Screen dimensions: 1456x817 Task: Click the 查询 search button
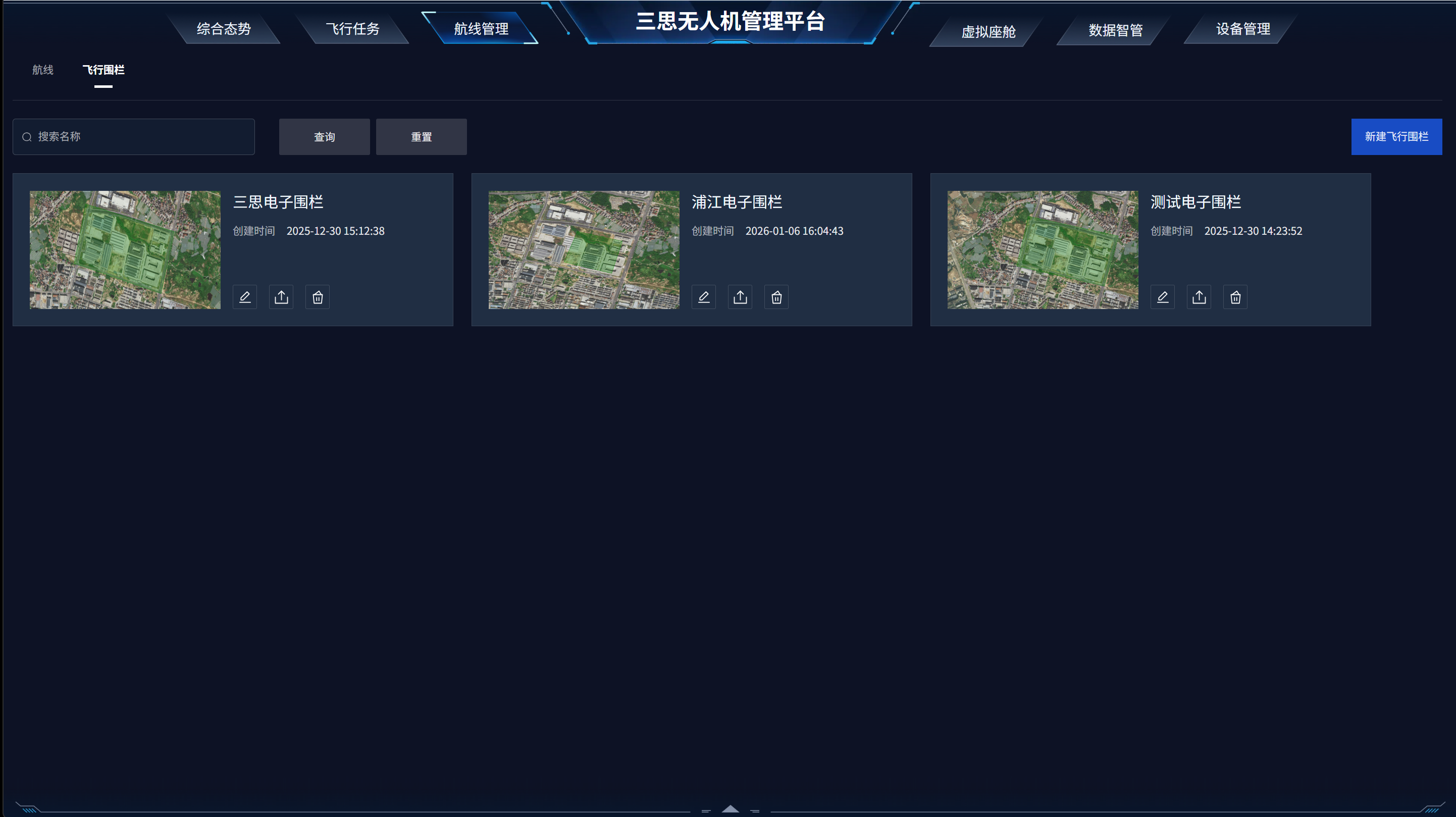325,137
